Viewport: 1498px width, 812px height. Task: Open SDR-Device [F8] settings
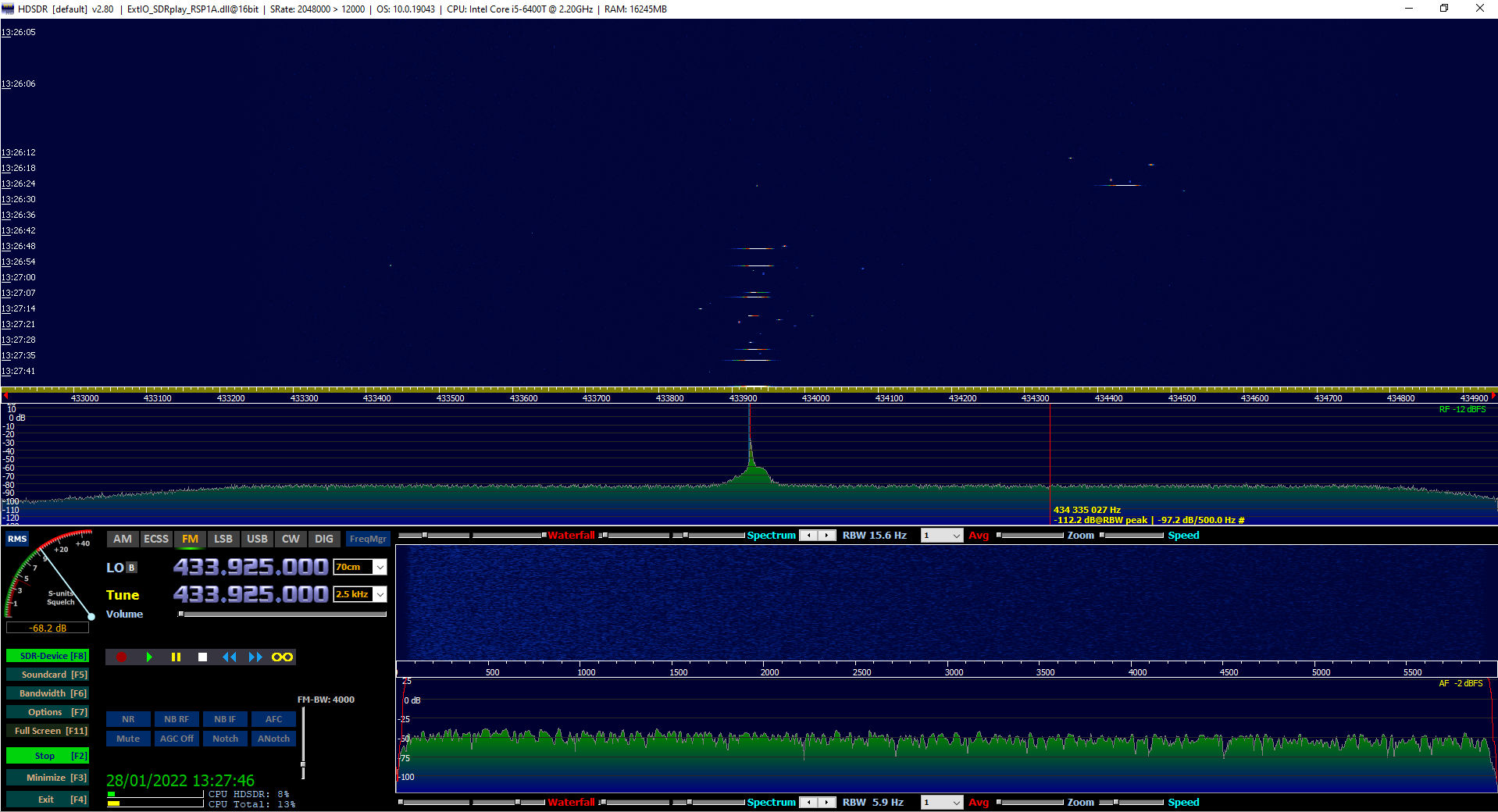coord(48,656)
